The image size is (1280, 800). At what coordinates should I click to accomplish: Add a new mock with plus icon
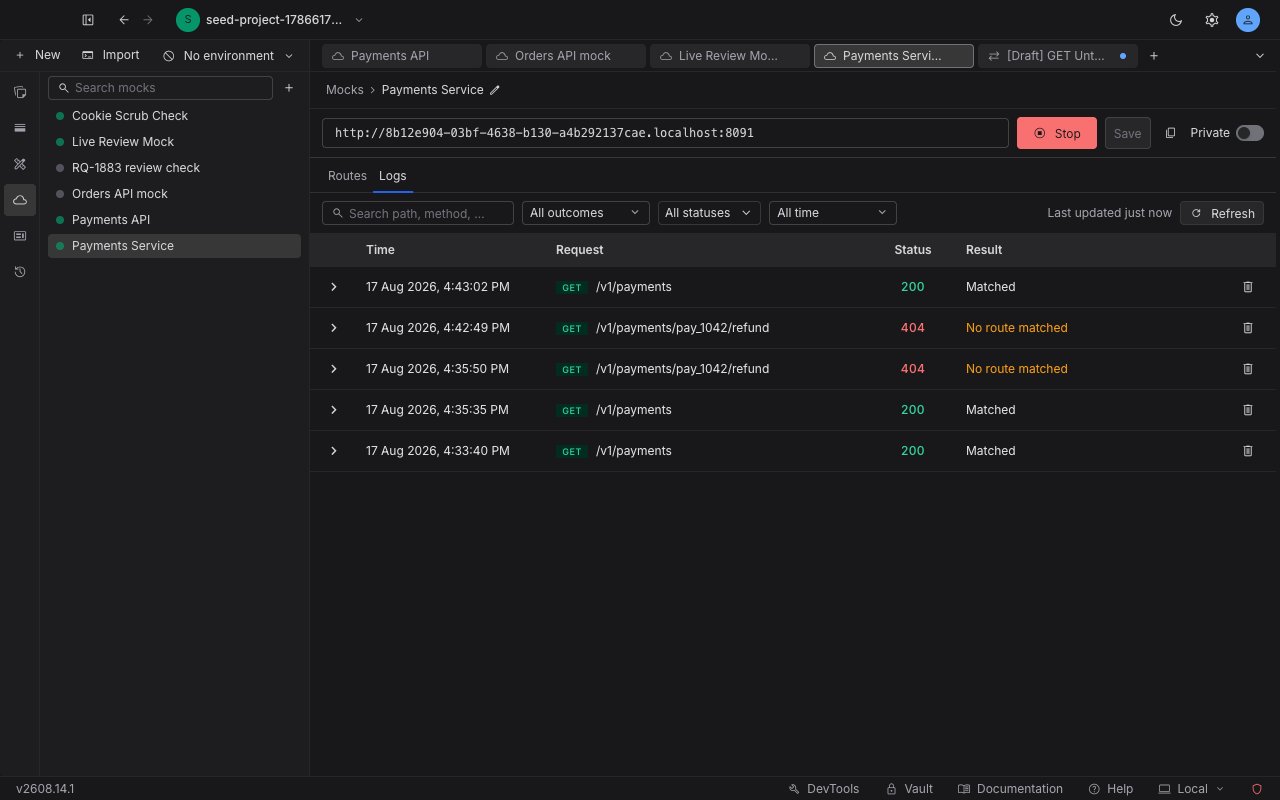[x=289, y=88]
